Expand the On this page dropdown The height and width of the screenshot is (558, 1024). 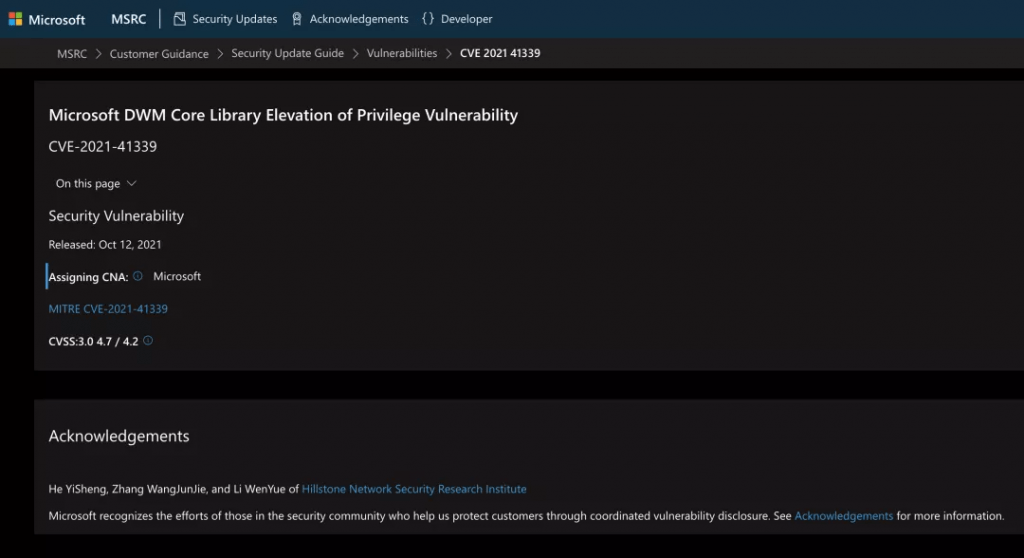click(96, 184)
